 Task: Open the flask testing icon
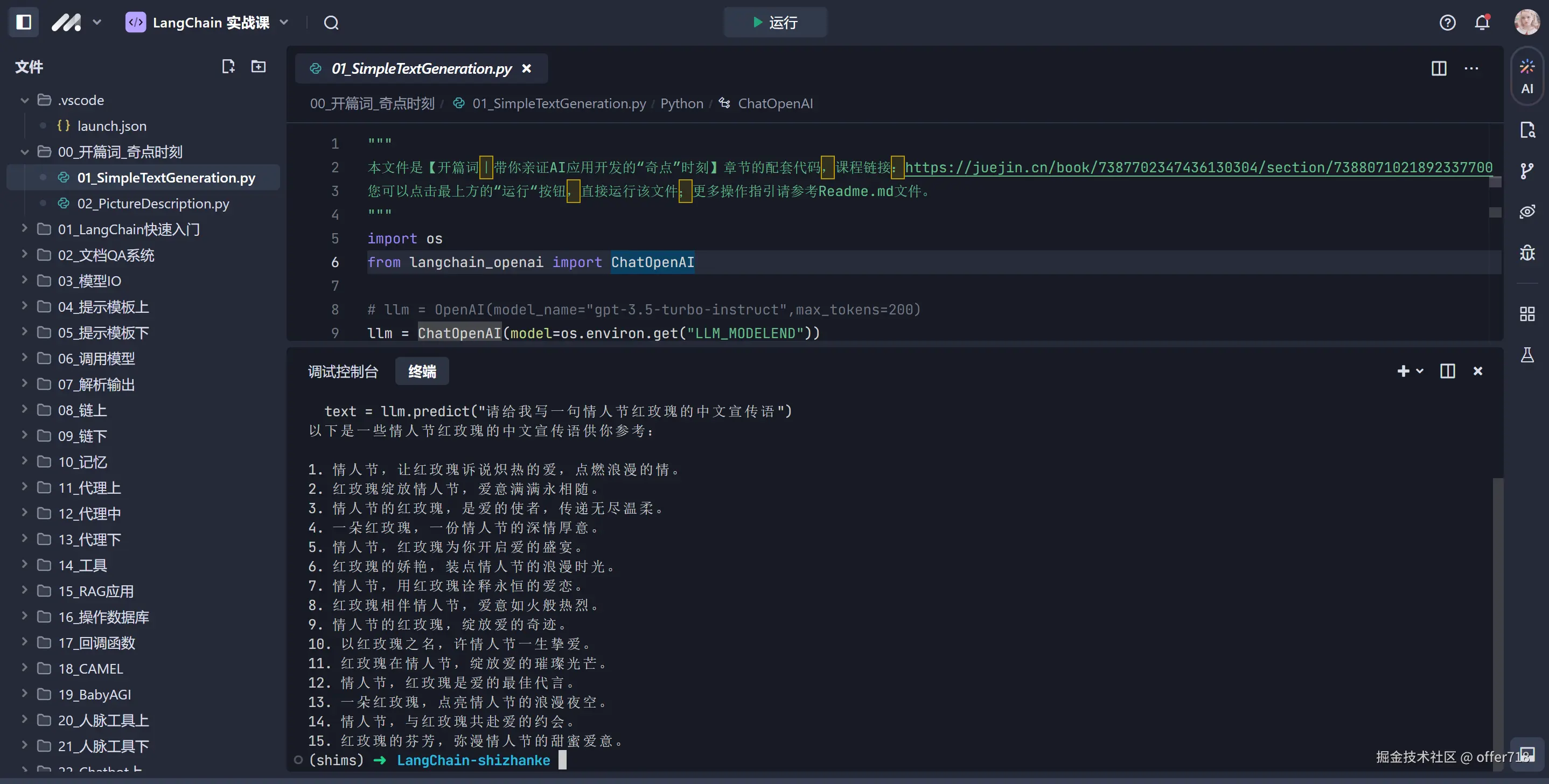point(1527,355)
